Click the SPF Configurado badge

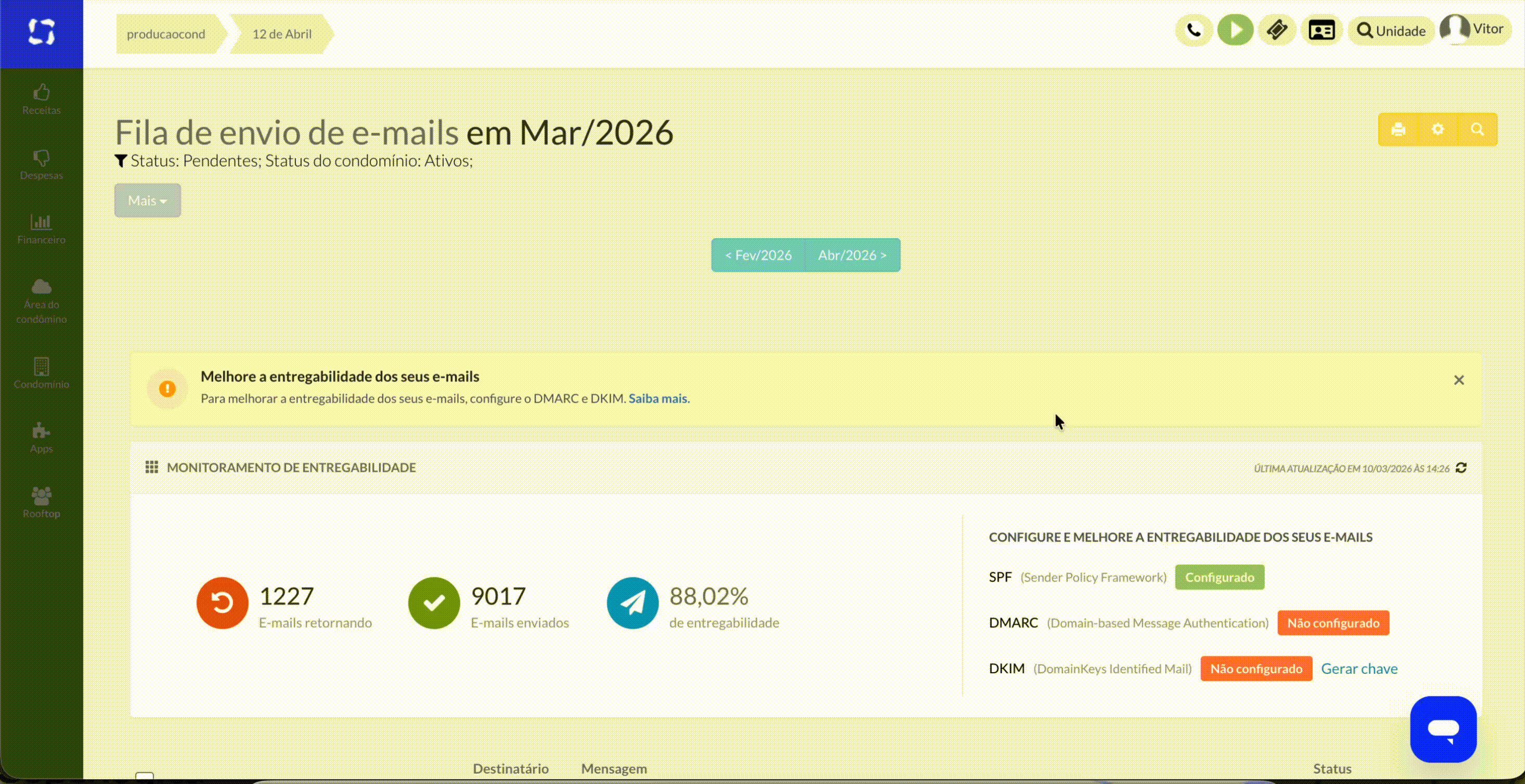pos(1220,577)
